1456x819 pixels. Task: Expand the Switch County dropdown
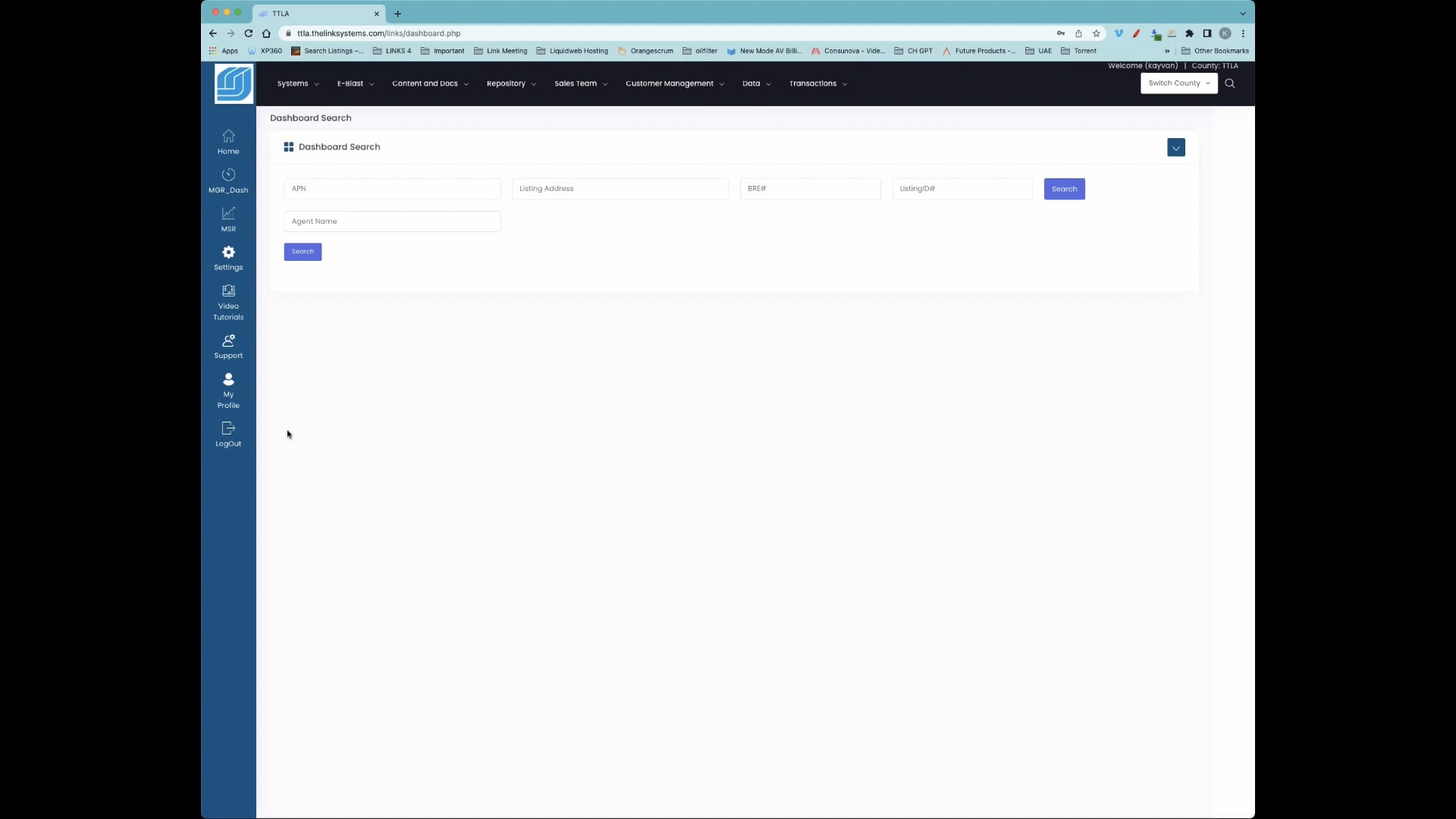point(1178,83)
